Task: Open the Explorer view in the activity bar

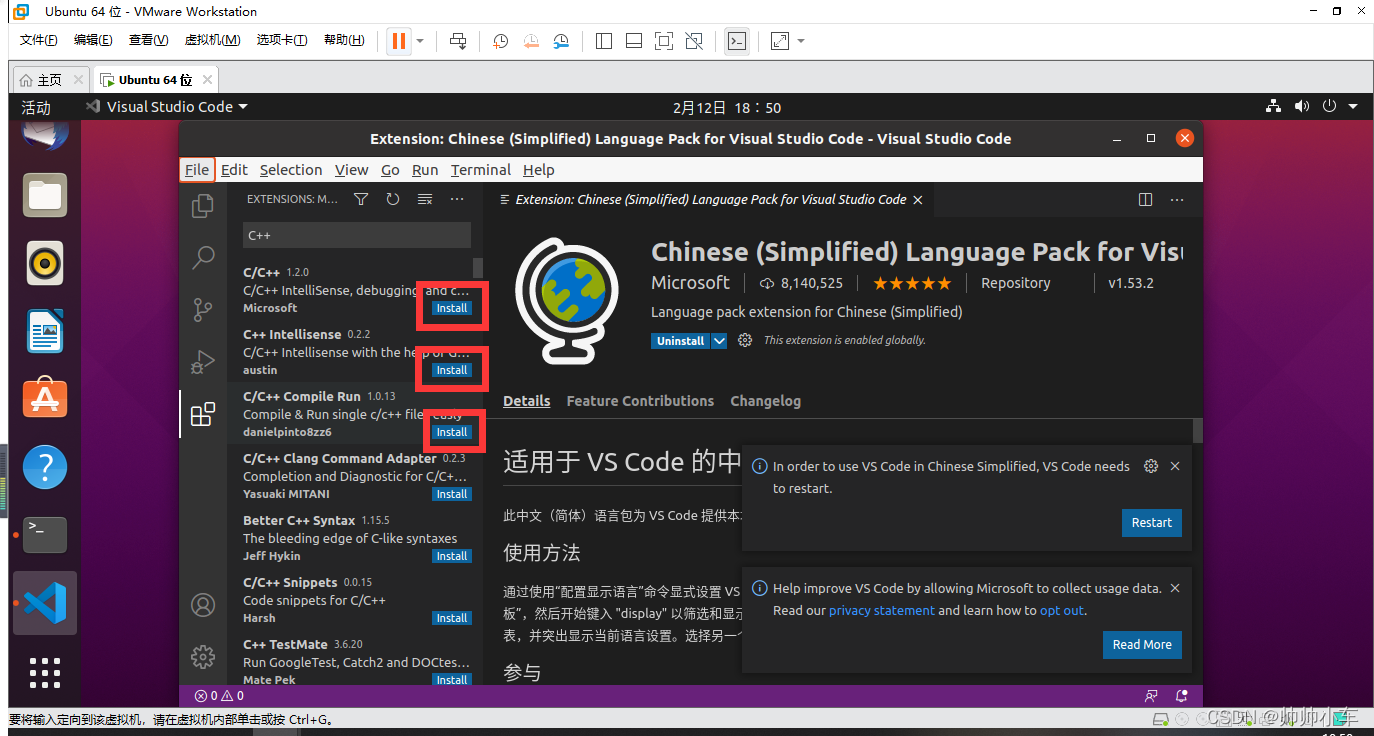Action: 203,205
